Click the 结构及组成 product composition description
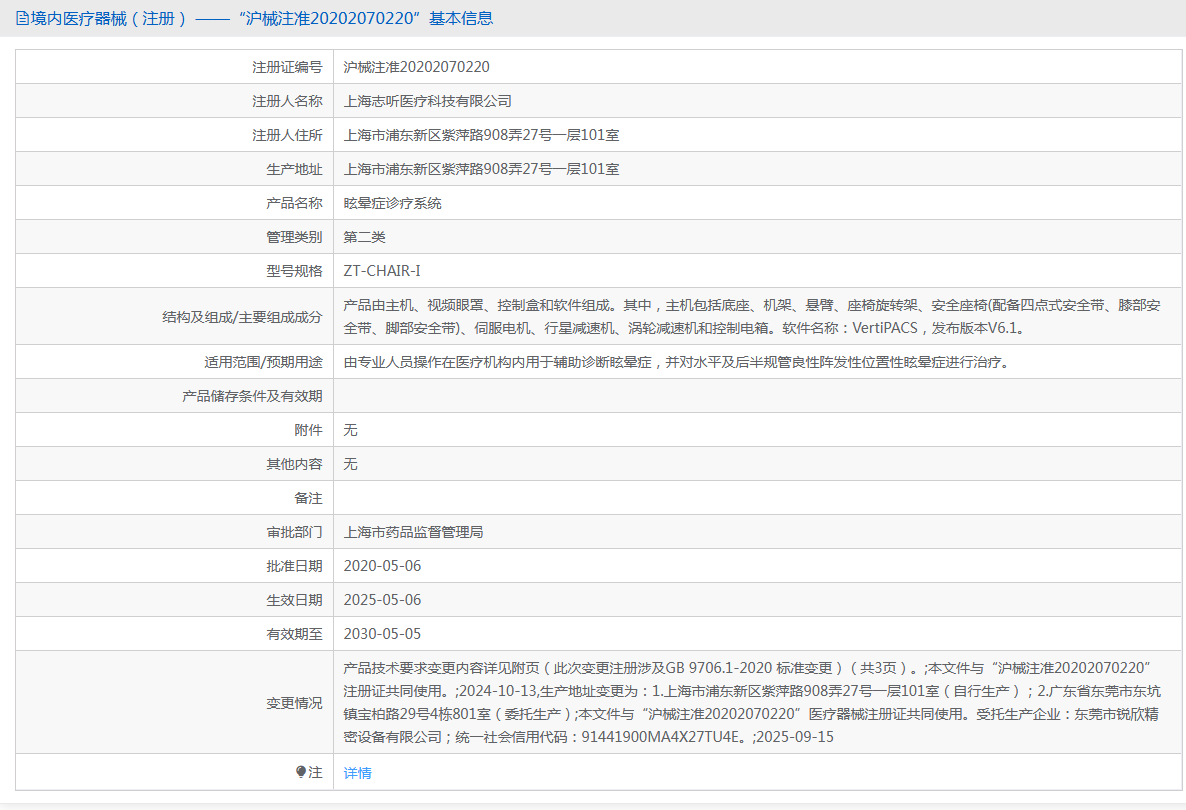 [751, 316]
